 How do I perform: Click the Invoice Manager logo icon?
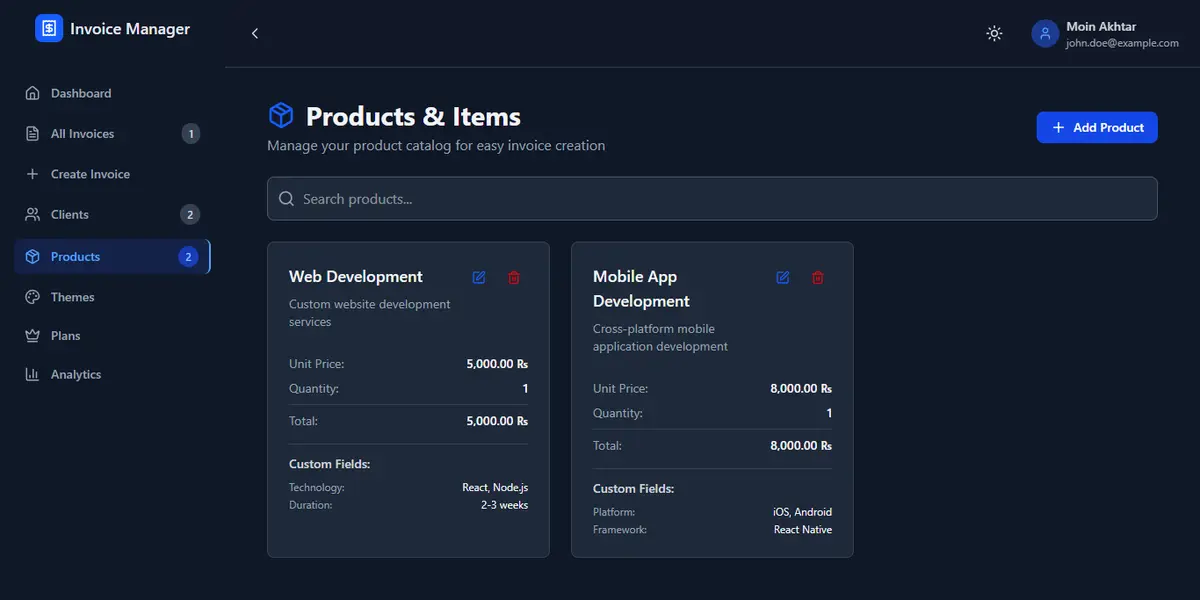(49, 29)
